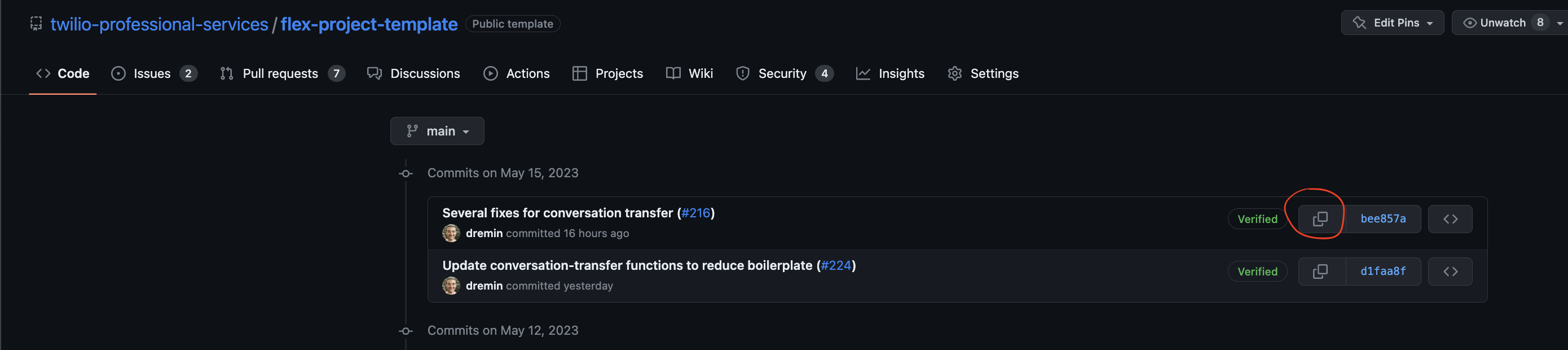Viewport: 1568px width, 350px height.
Task: Open twilio-professional-services organization link
Action: point(160,24)
